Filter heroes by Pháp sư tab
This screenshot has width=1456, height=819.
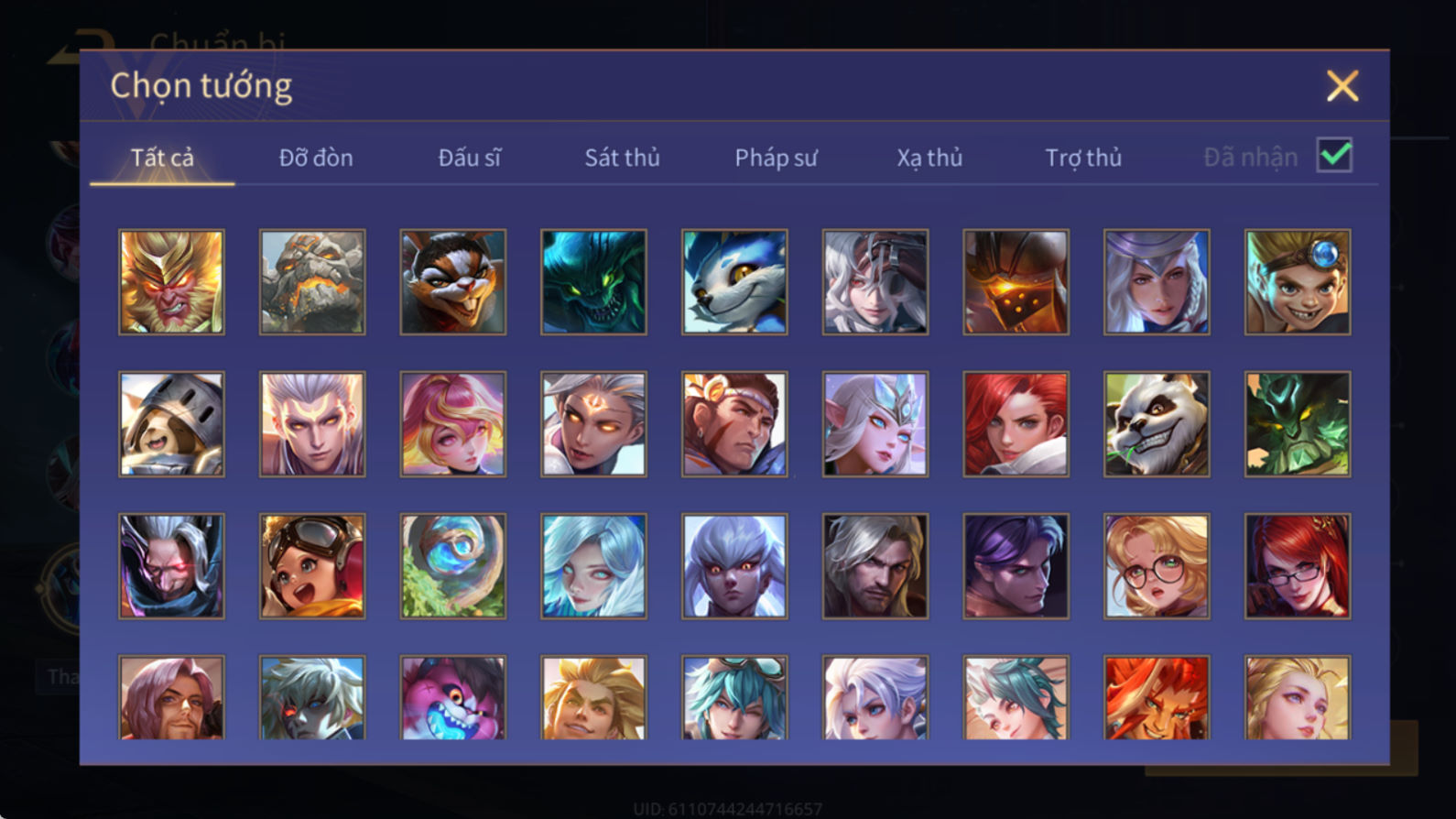776,158
